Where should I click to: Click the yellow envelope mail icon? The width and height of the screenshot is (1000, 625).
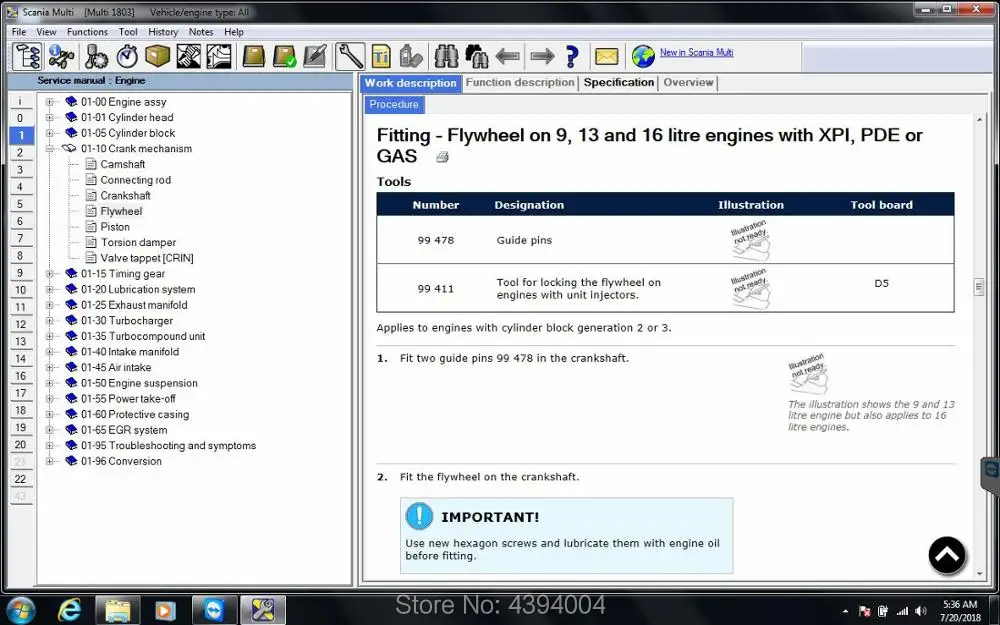[x=607, y=57]
